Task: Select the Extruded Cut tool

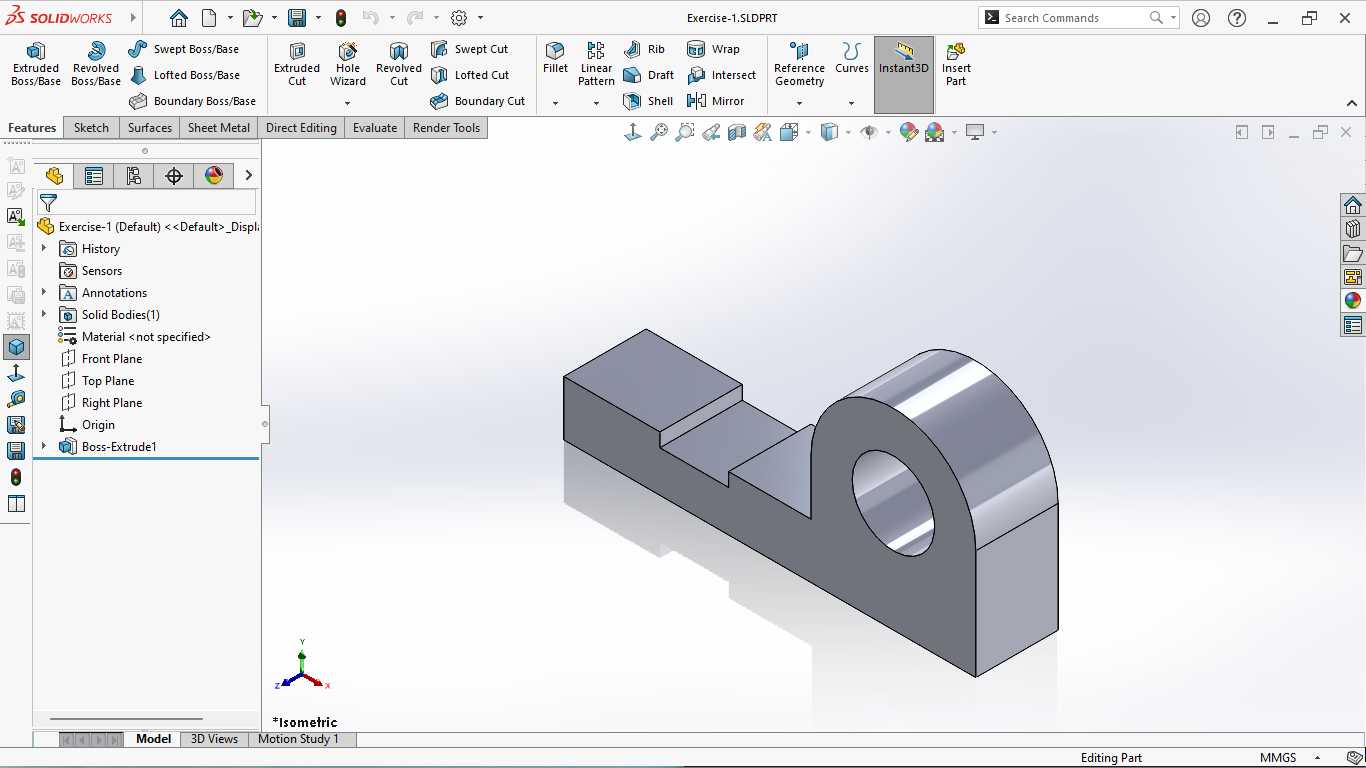Action: coord(297,64)
